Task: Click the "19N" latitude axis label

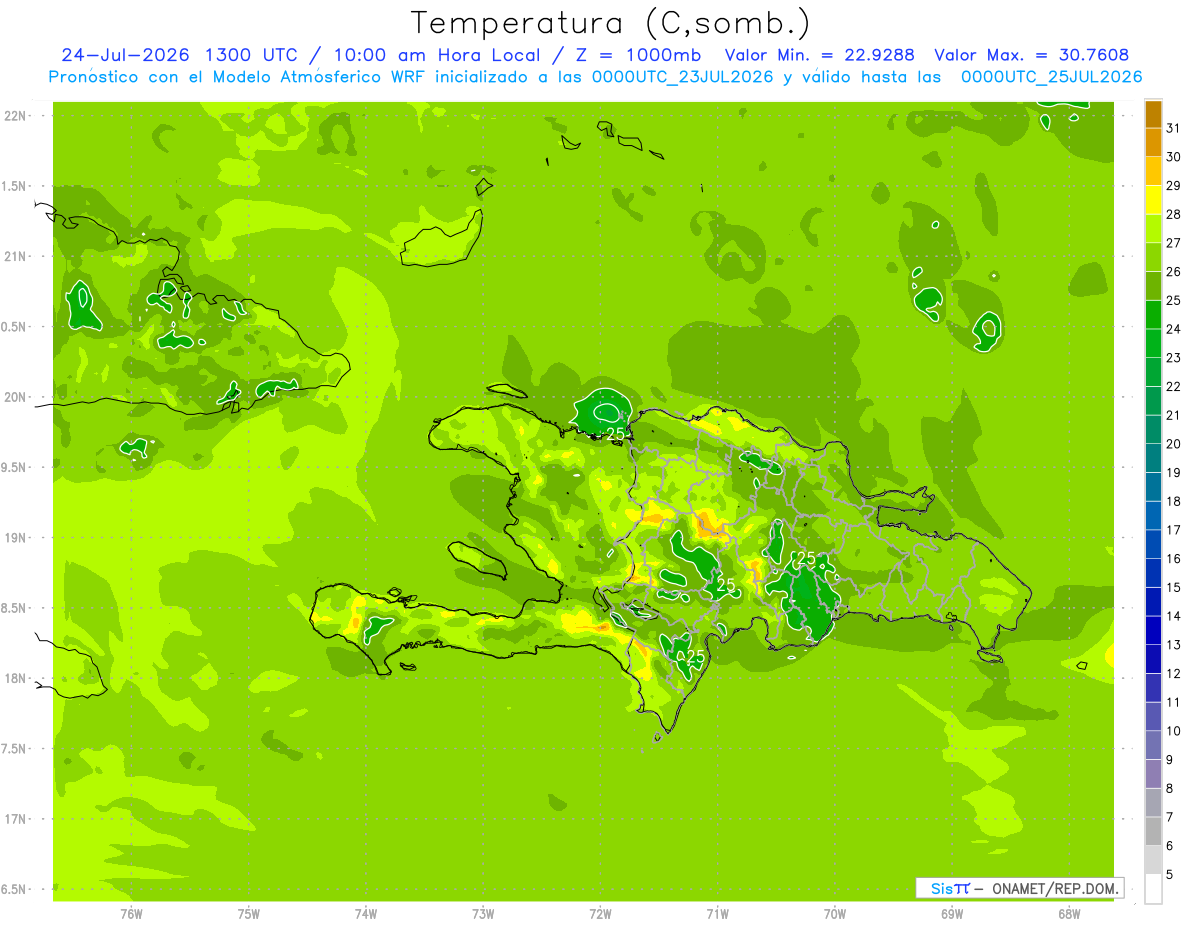Action: point(17,538)
